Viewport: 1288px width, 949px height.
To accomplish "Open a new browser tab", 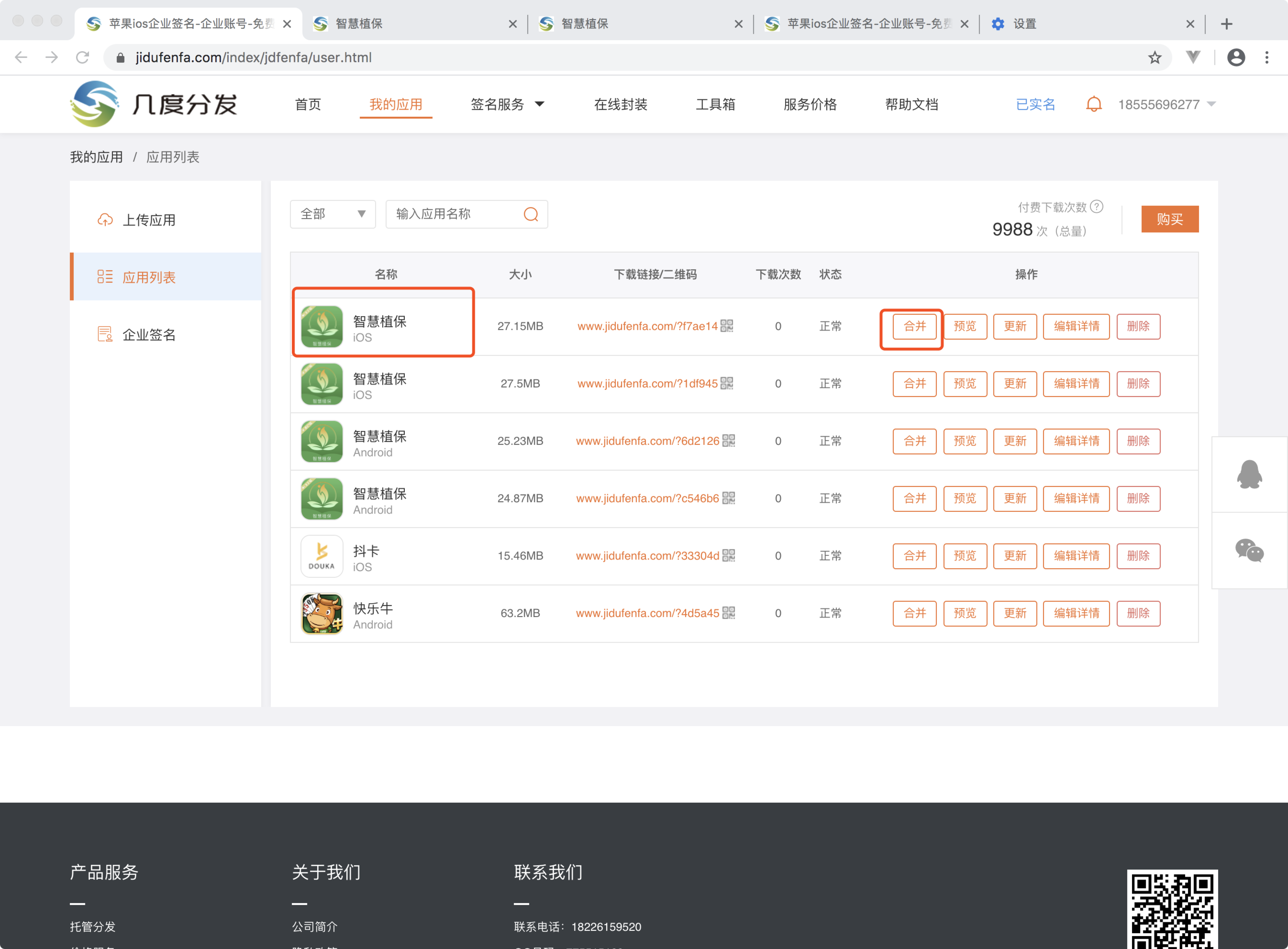I will [x=1227, y=24].
